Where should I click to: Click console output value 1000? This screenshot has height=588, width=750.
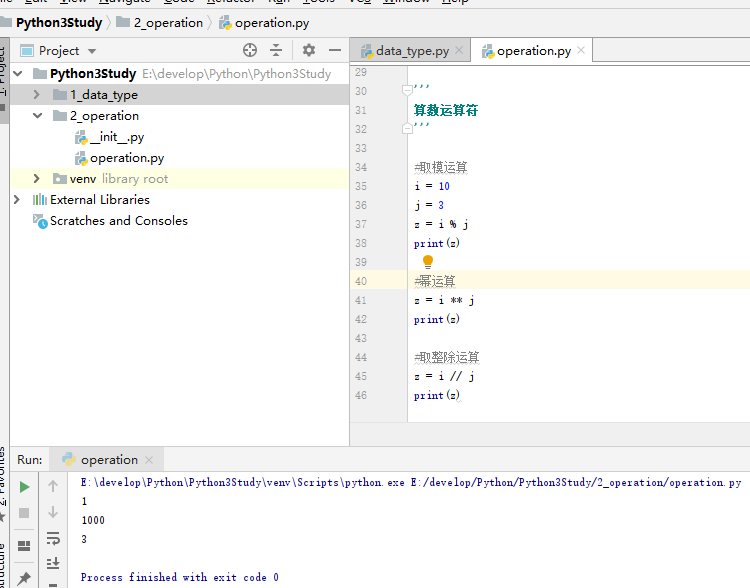(x=93, y=521)
